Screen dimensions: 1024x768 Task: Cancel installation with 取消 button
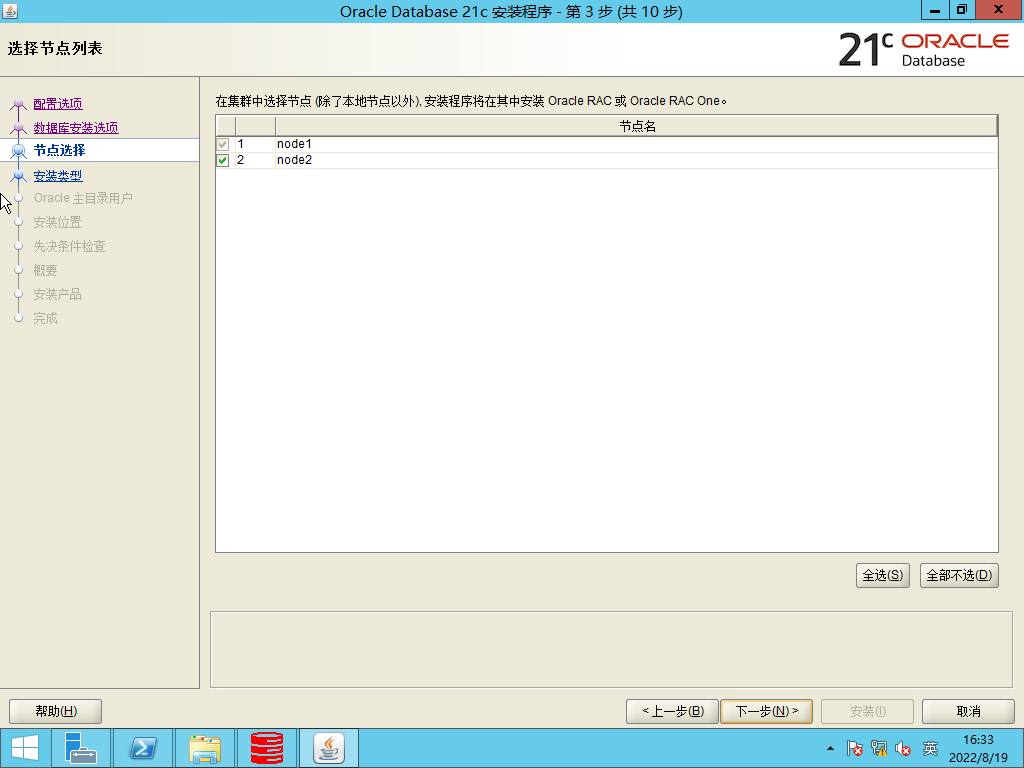(x=968, y=711)
